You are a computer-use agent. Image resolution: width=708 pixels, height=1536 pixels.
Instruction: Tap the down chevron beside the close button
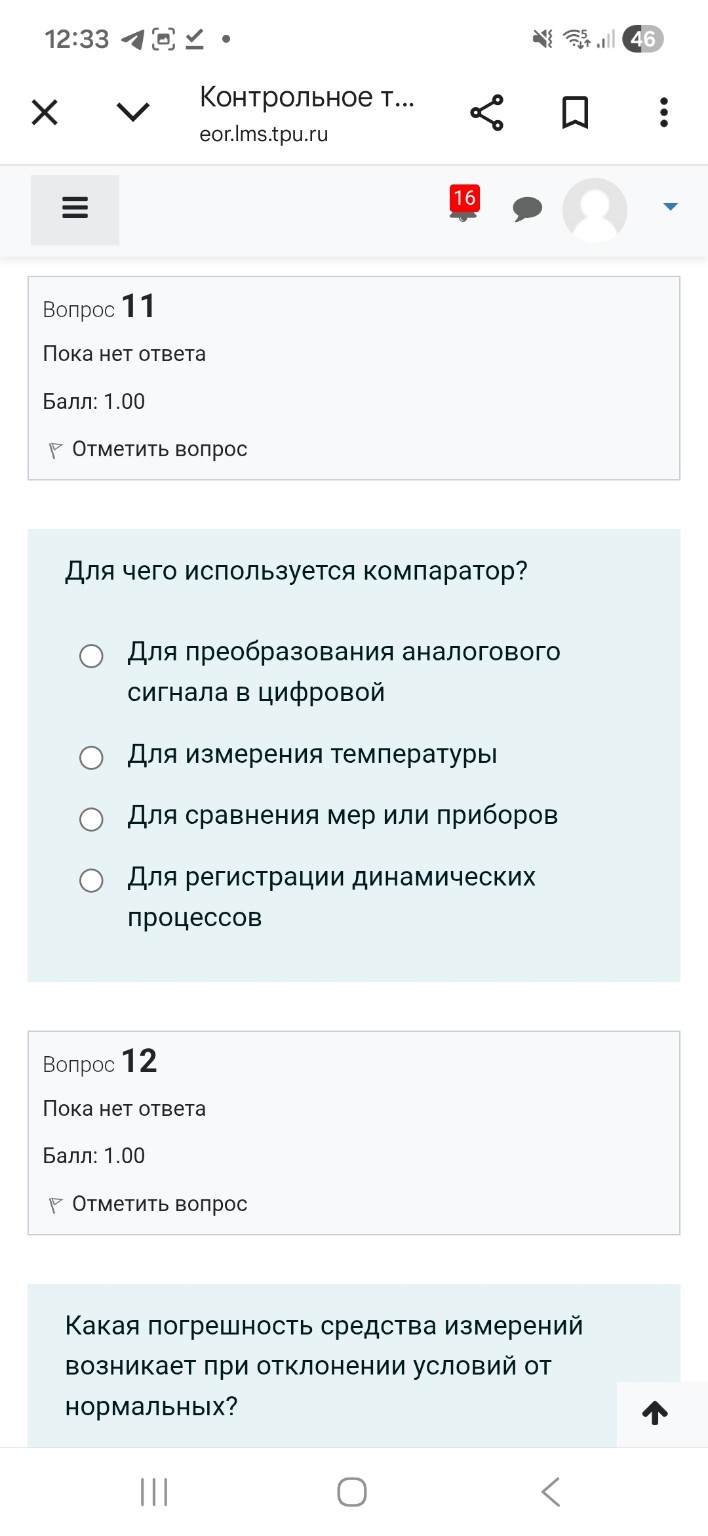[132, 112]
